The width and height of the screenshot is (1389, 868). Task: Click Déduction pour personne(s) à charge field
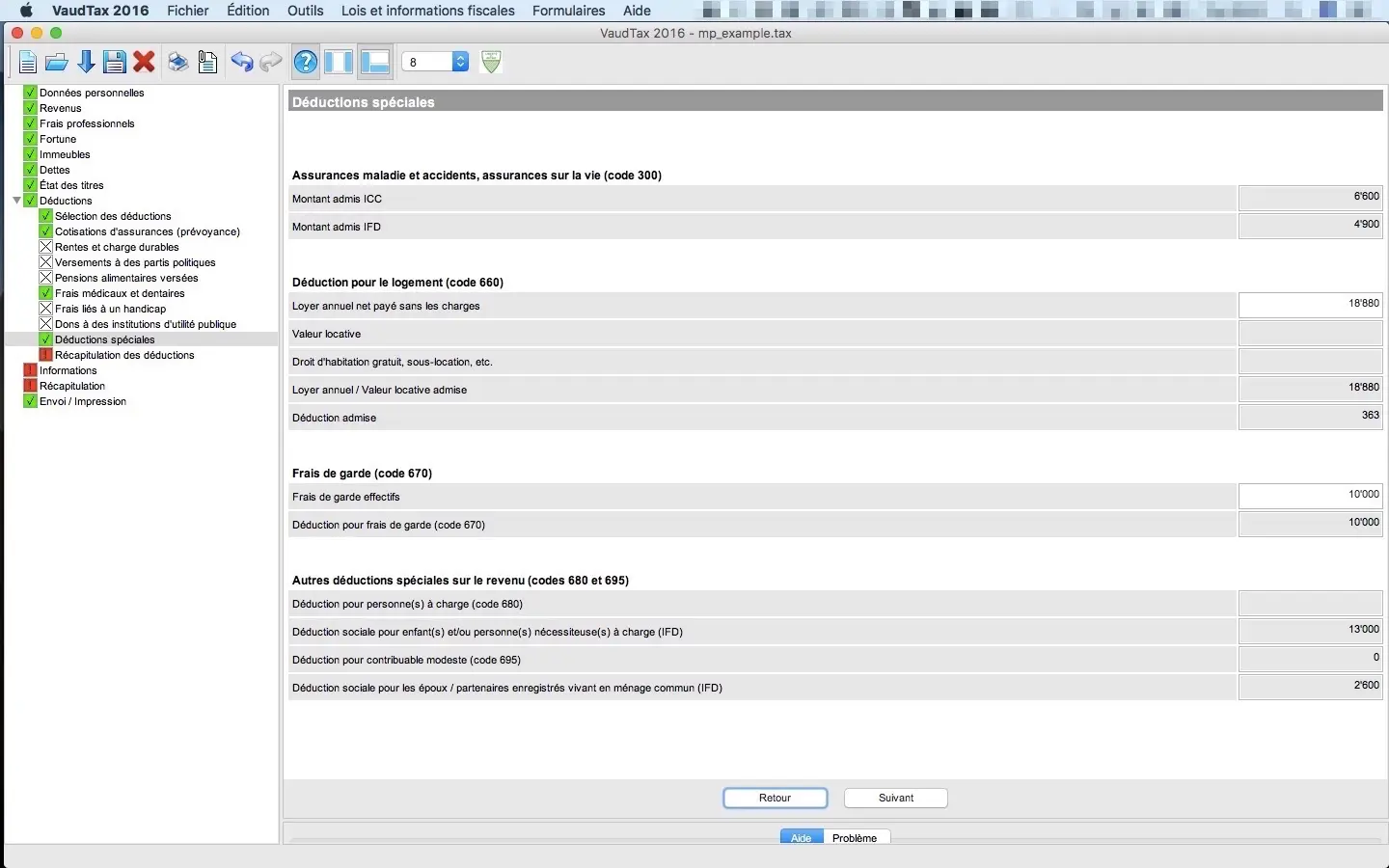[x=1311, y=603]
